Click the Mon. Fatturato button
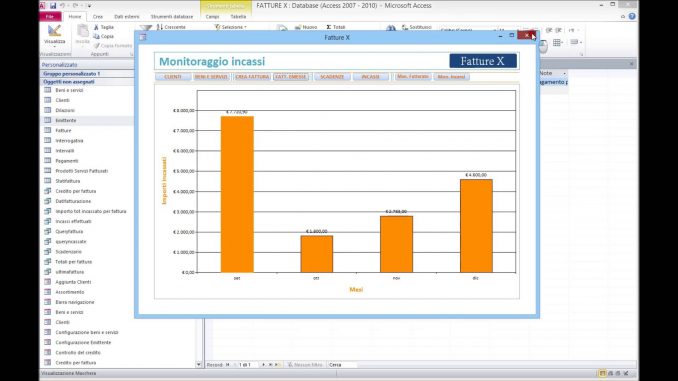The height and width of the screenshot is (381, 678). tap(413, 77)
